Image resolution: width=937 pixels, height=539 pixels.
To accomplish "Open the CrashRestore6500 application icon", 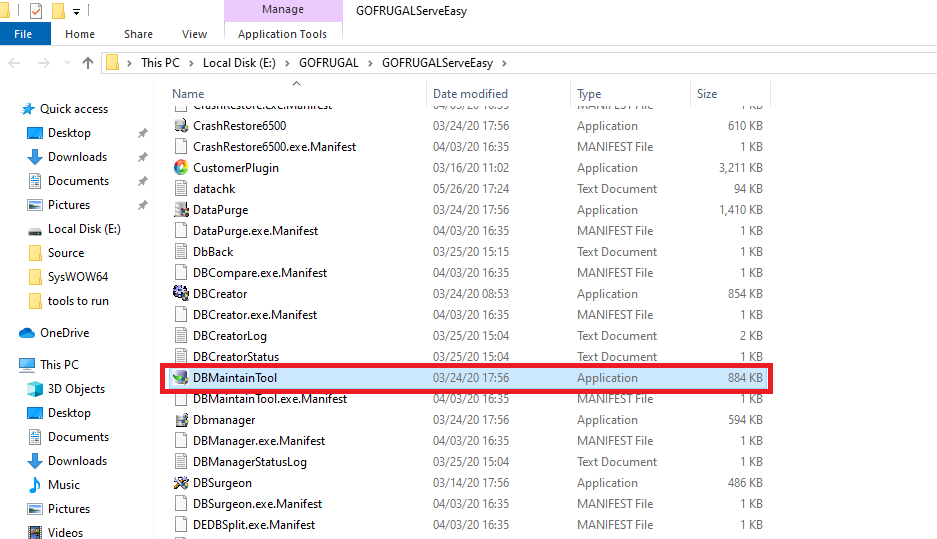I will [181, 125].
